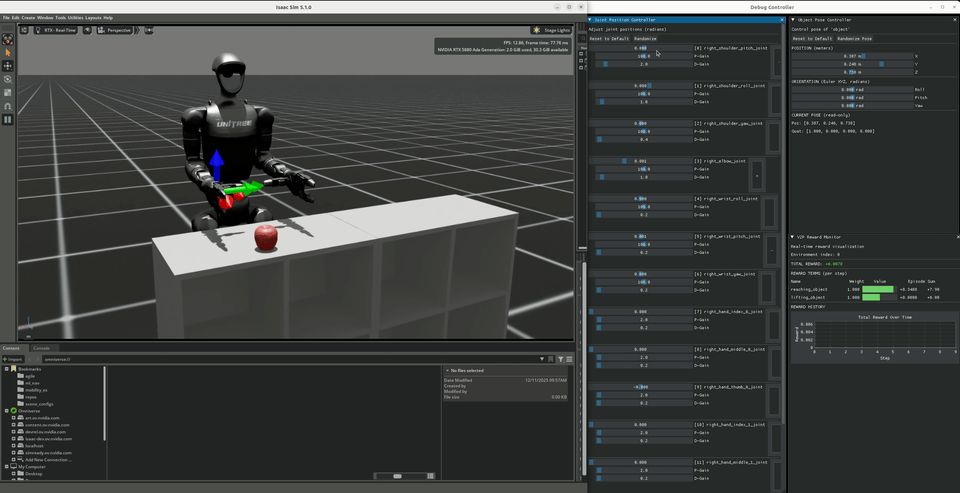Select the snap magnet tool in left toolbar
This screenshot has height=493, width=960.
(8, 105)
